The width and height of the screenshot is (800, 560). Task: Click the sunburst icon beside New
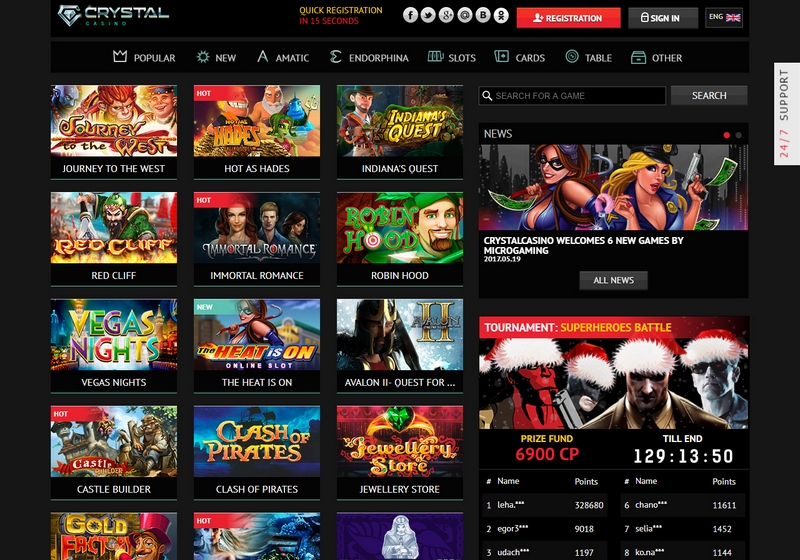point(203,57)
